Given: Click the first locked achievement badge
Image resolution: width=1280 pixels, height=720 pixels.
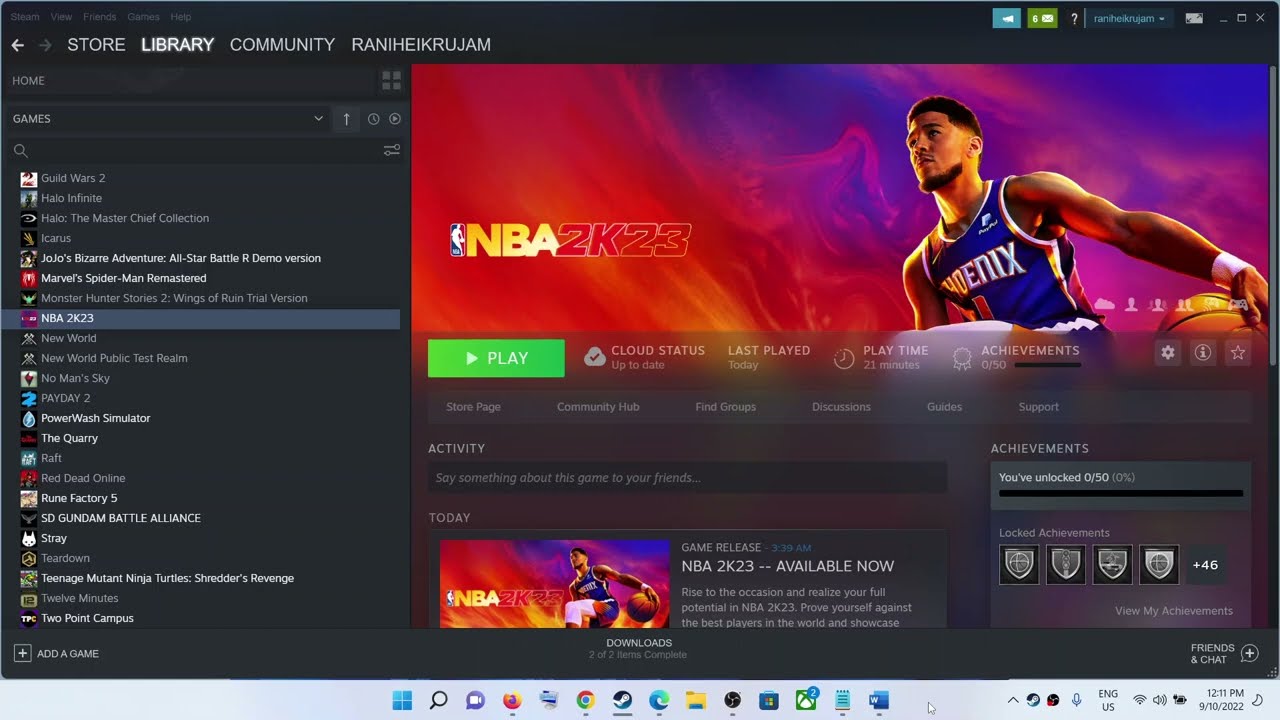Looking at the screenshot, I should click(x=1019, y=565).
